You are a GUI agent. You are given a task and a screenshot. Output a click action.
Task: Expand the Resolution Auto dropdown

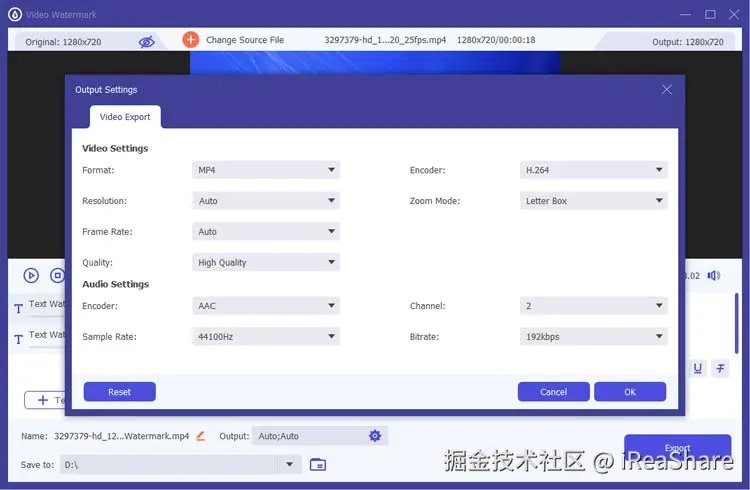266,200
